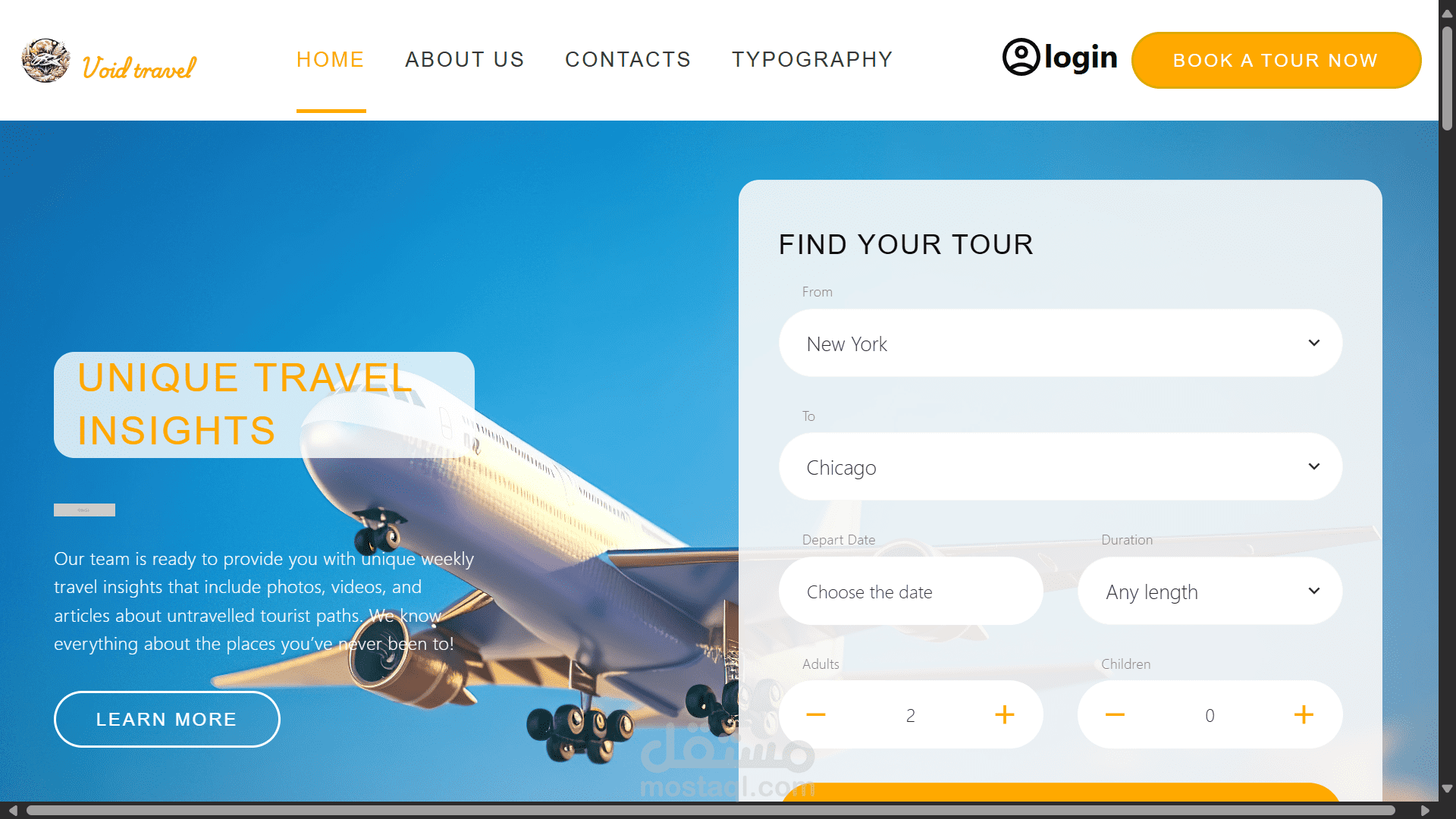The image size is (1456, 819).
Task: Select the Home tab
Action: 331,59
